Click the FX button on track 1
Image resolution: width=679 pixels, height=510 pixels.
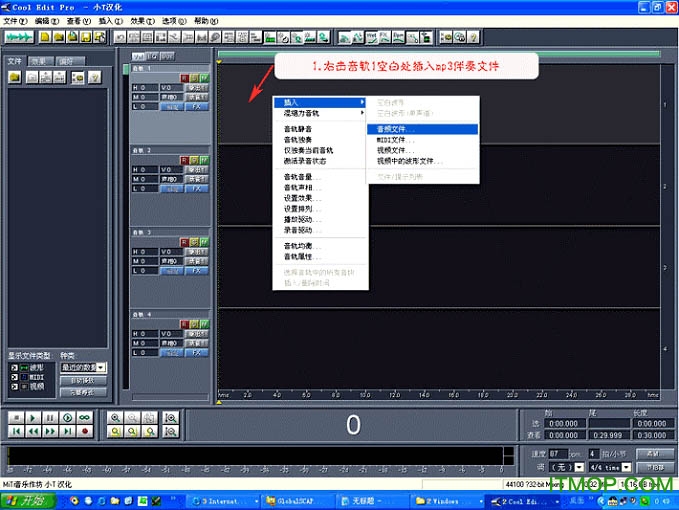pyautogui.click(x=197, y=105)
